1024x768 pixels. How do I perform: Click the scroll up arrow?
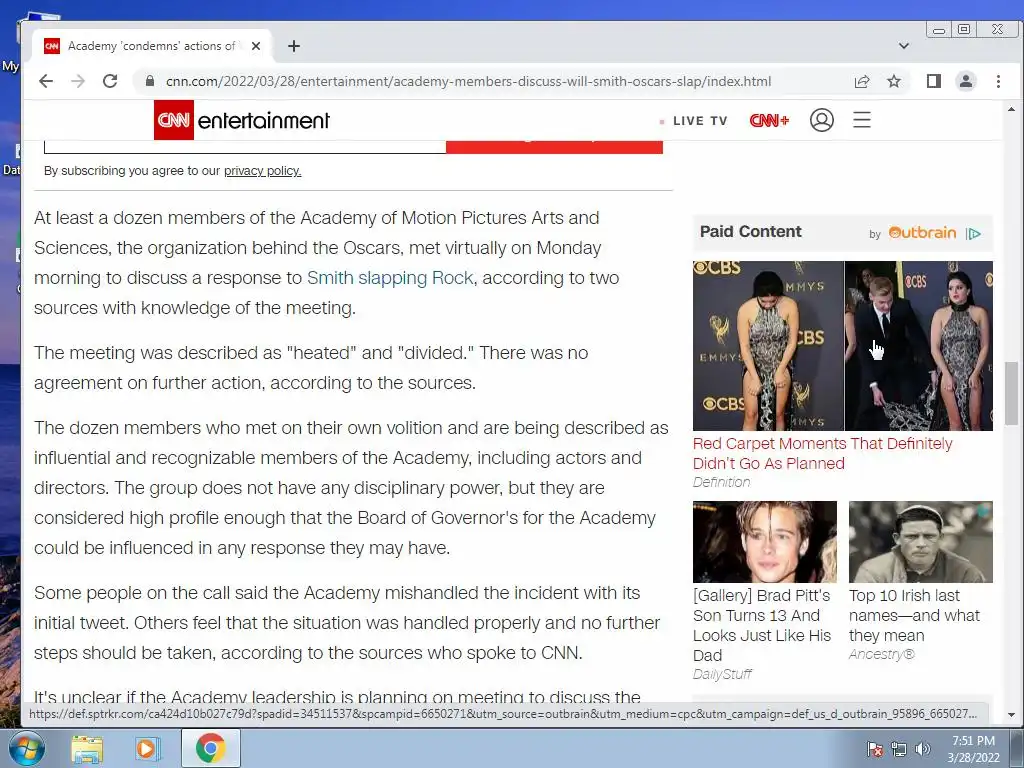1011,109
